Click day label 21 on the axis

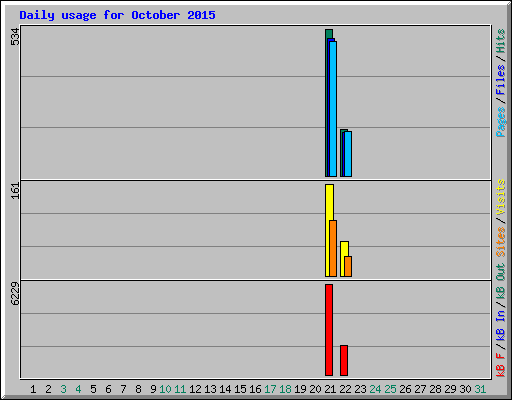pos(330,389)
